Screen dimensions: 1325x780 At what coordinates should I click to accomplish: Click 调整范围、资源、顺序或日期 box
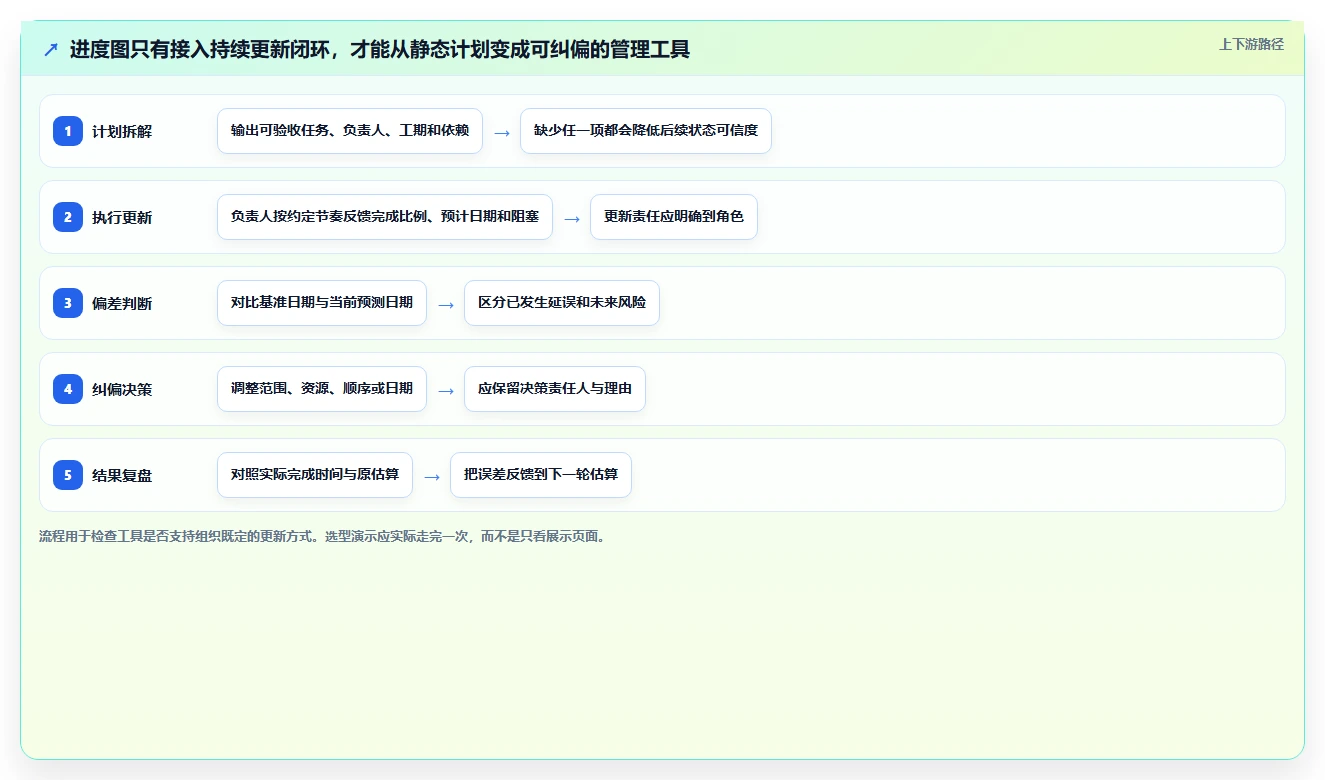(322, 389)
